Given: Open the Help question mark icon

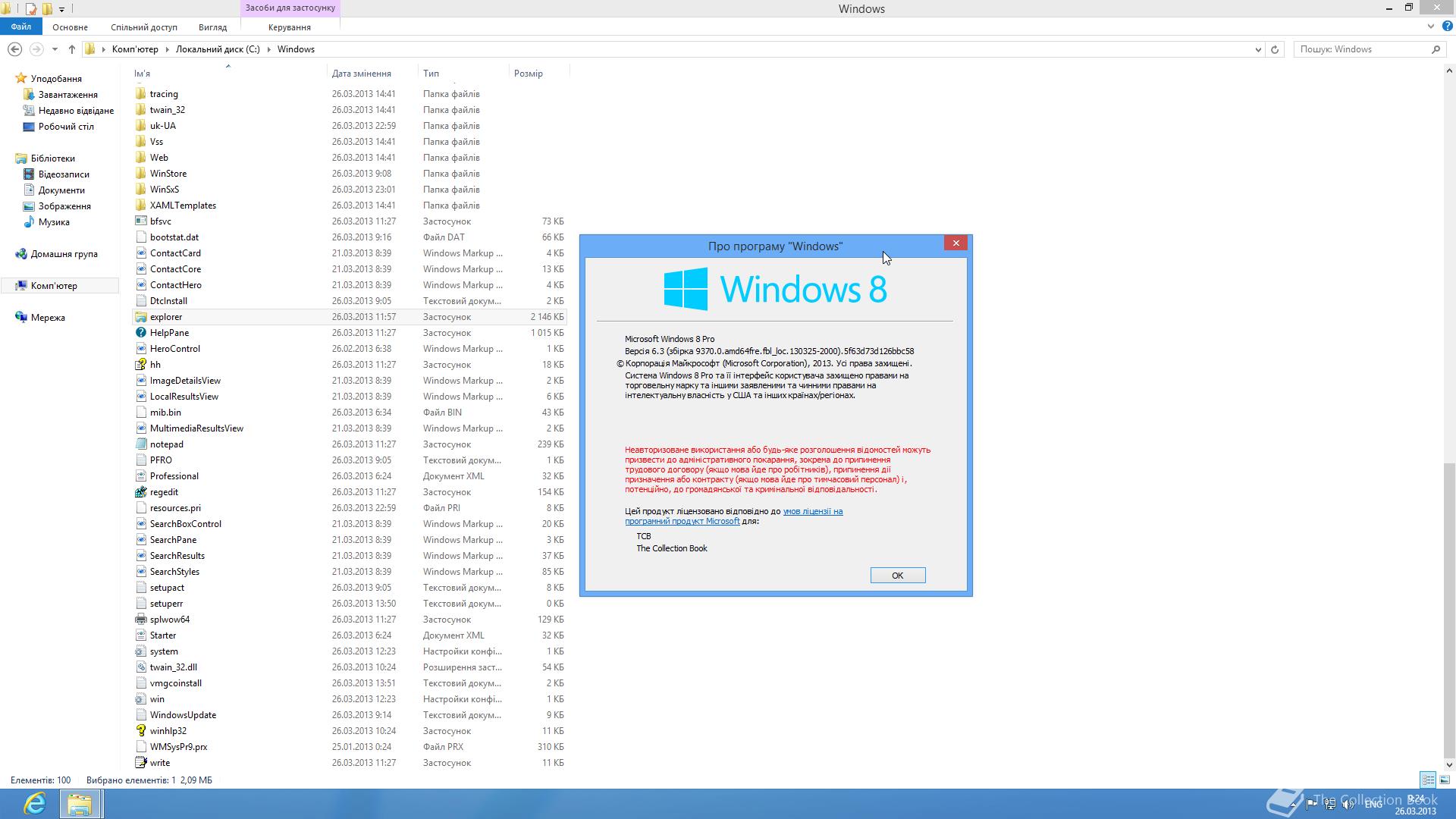Looking at the screenshot, I should (1447, 27).
